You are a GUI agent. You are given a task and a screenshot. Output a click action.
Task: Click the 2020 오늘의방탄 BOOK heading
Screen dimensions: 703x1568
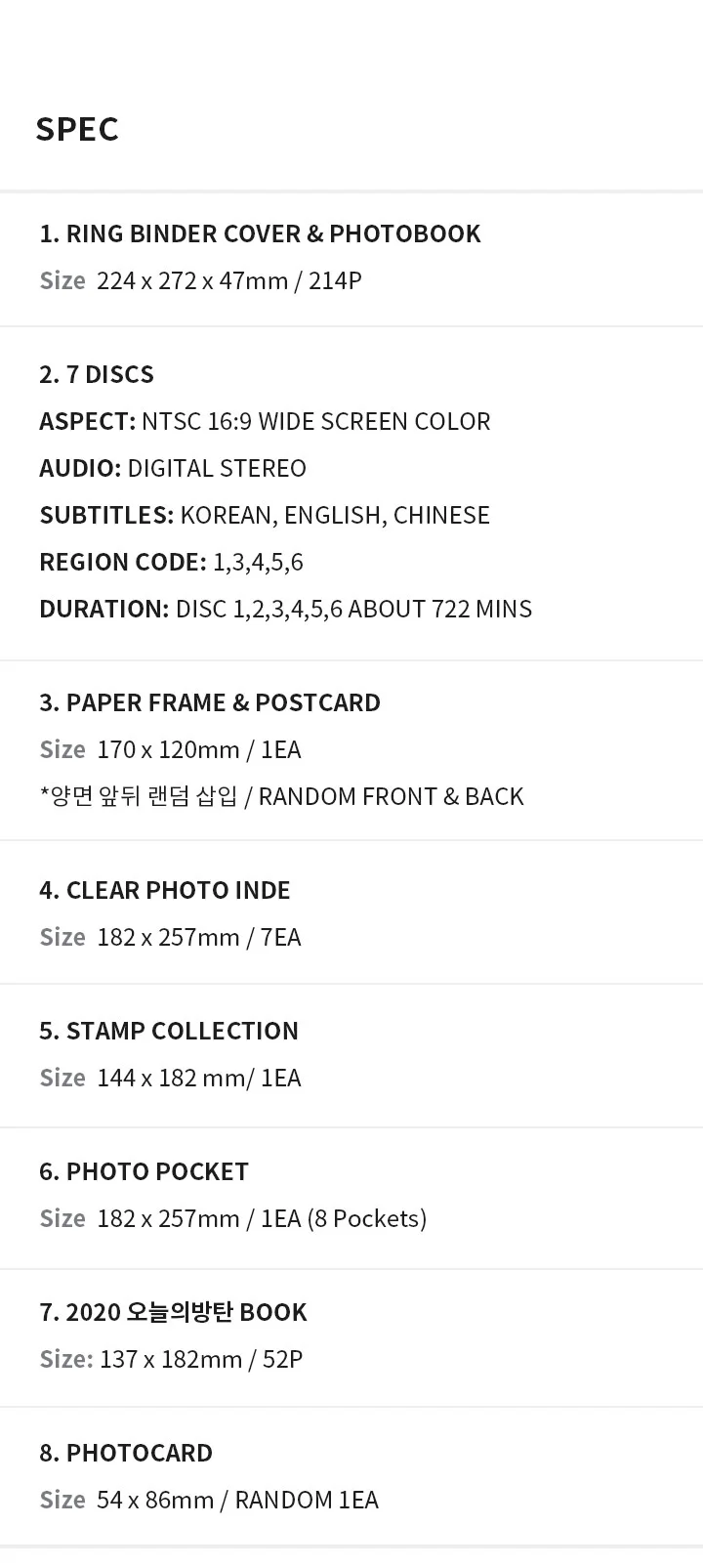click(x=173, y=1312)
